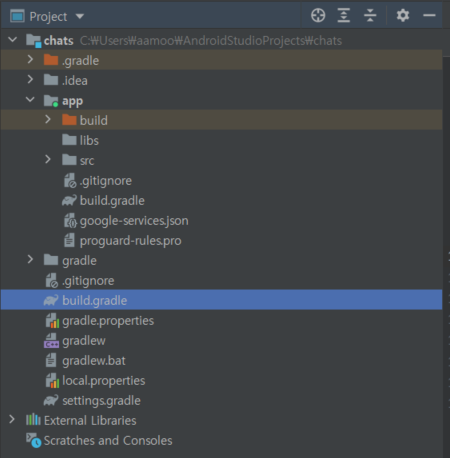Screen dimensions: 450x458
Task: Click the .idea folder icon
Action: pyautogui.click(x=51, y=80)
